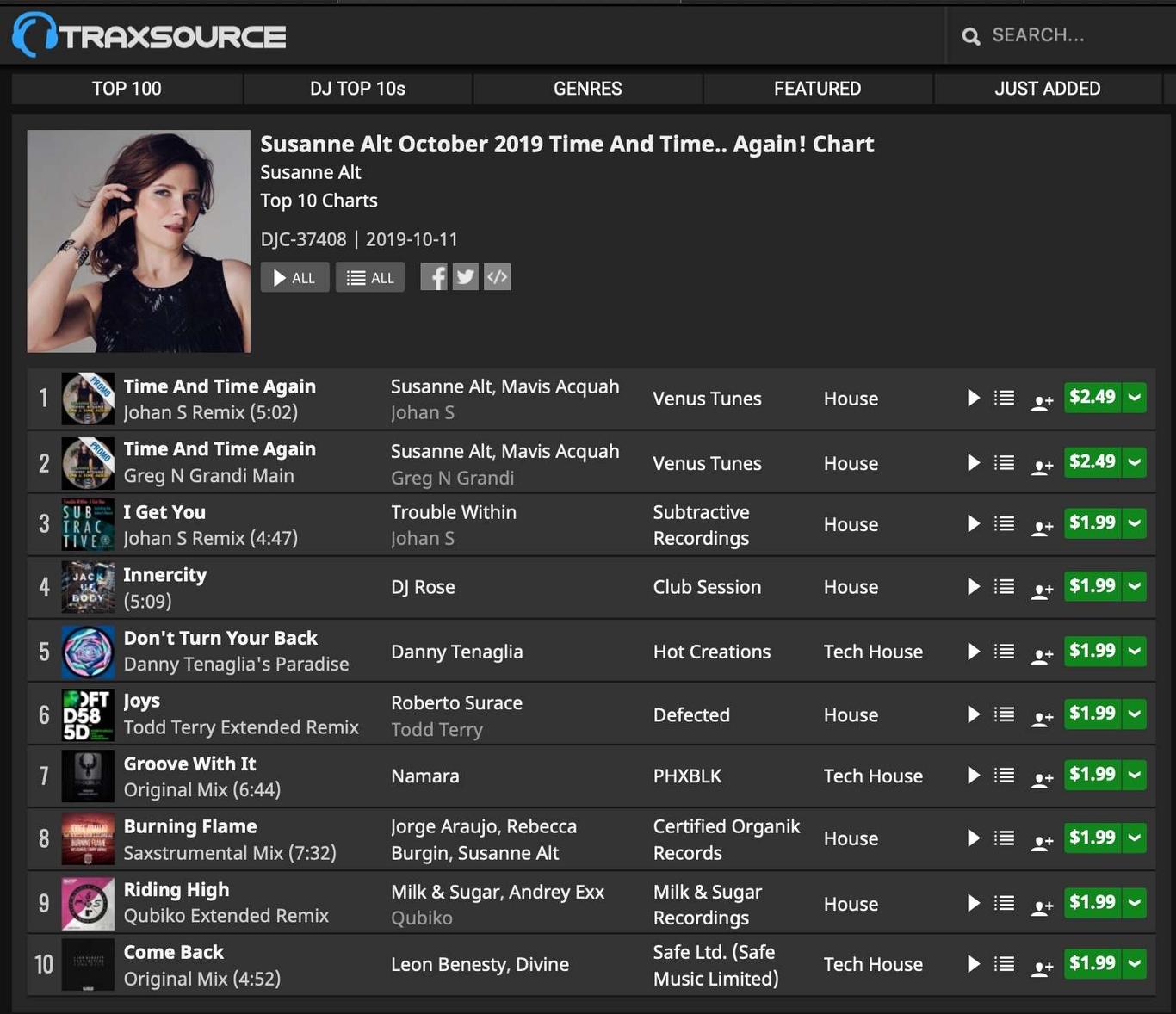Screen dimensions: 1176x1014
Task: Follow artist icon for Groove With It
Action: tap(1042, 778)
